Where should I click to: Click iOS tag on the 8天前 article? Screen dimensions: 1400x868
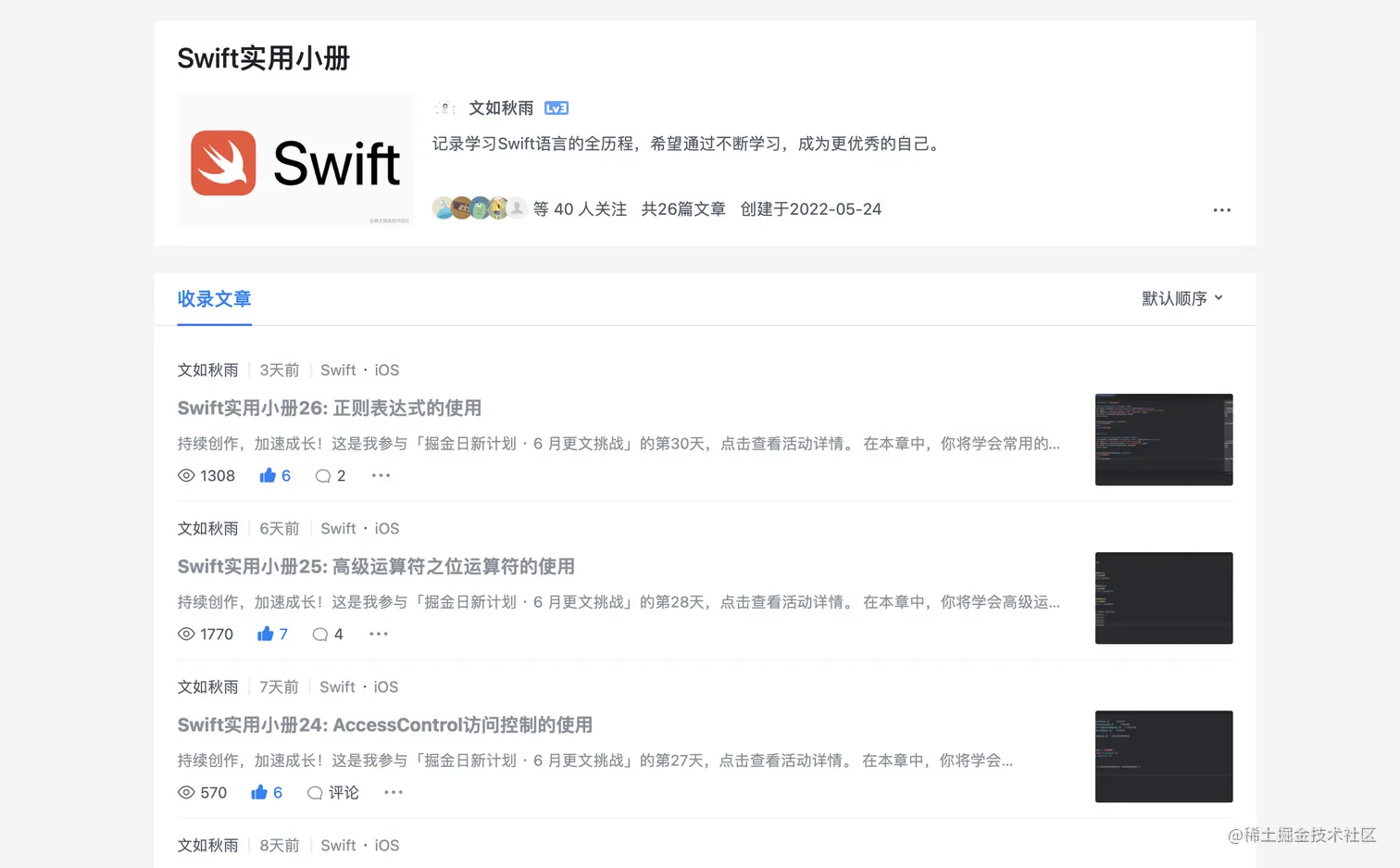click(x=387, y=845)
